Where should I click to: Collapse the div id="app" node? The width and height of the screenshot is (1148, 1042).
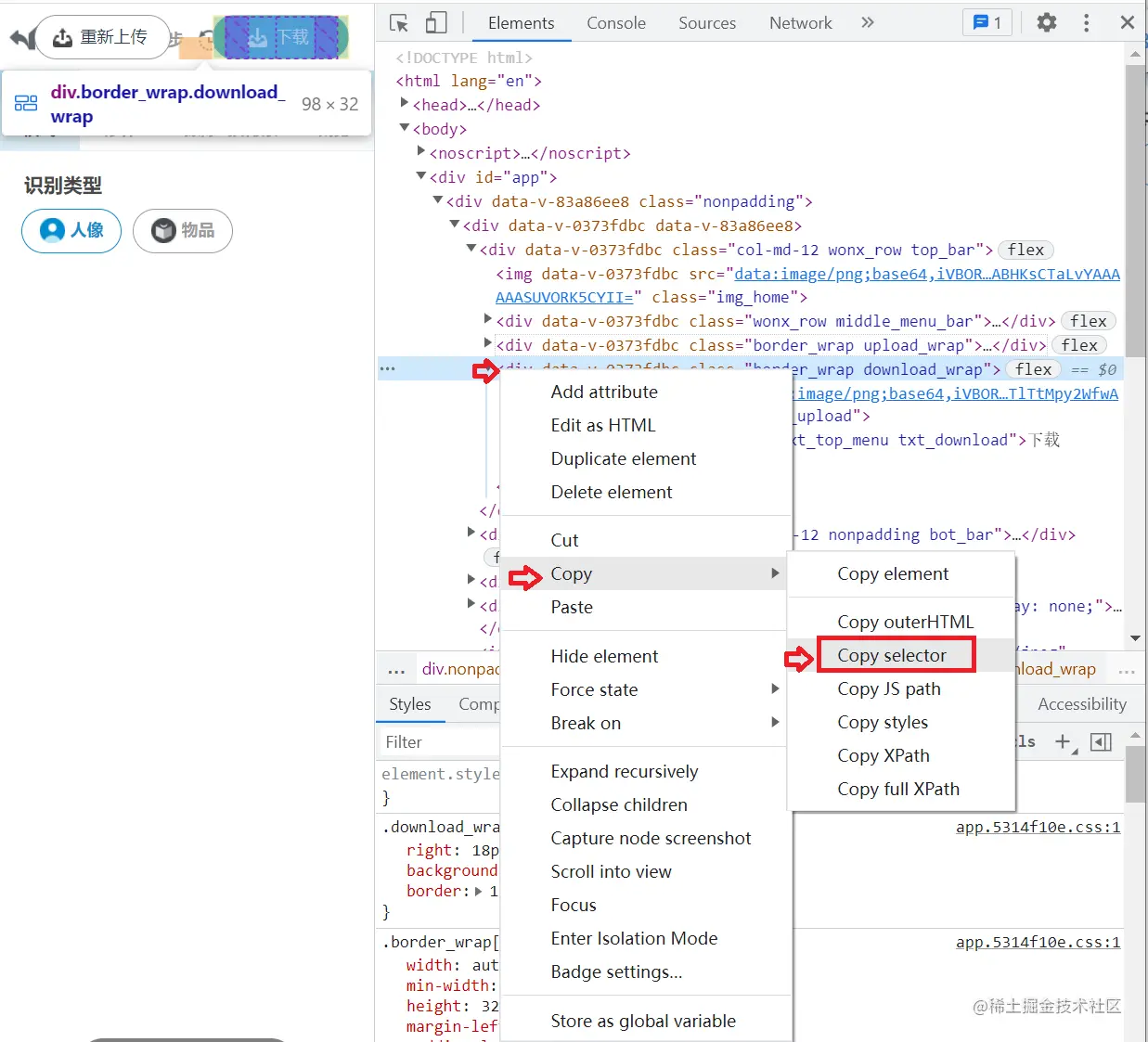[x=421, y=176]
